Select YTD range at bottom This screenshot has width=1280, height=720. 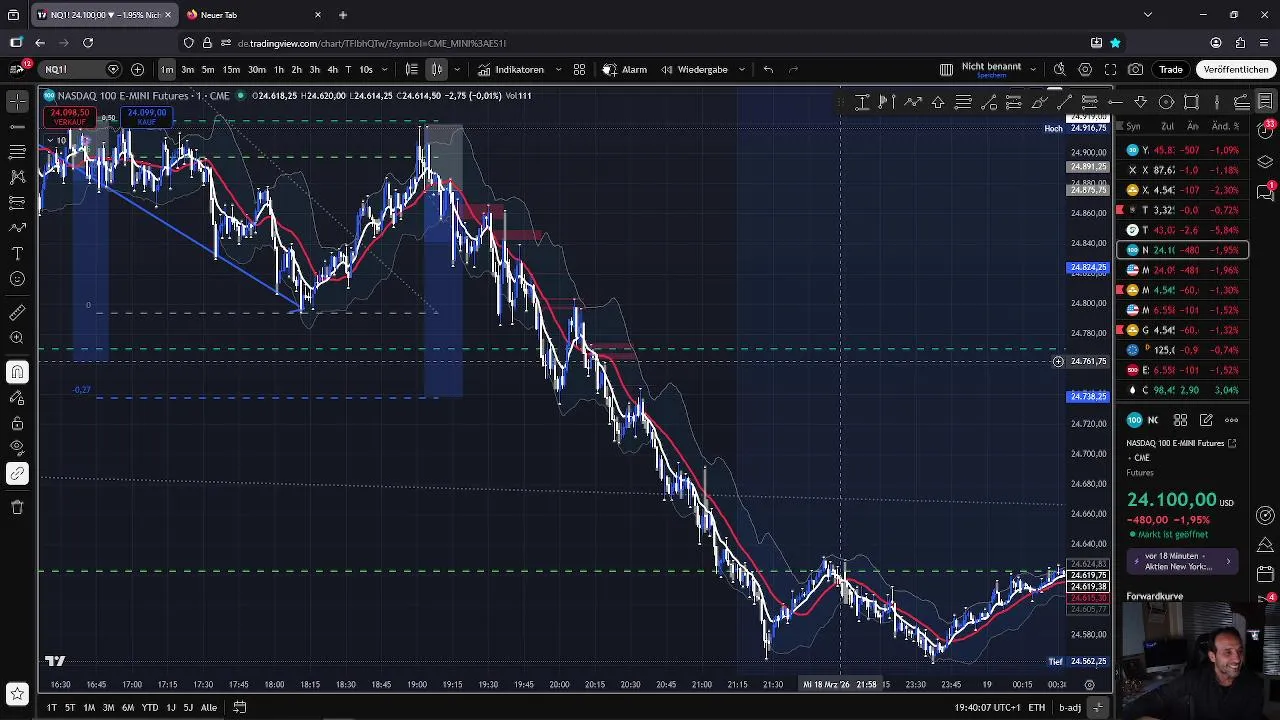coord(149,707)
